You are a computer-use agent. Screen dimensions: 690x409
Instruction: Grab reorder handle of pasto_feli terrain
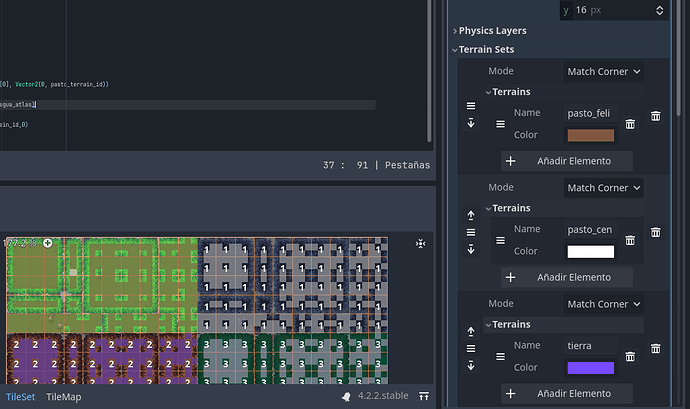[x=500, y=124]
